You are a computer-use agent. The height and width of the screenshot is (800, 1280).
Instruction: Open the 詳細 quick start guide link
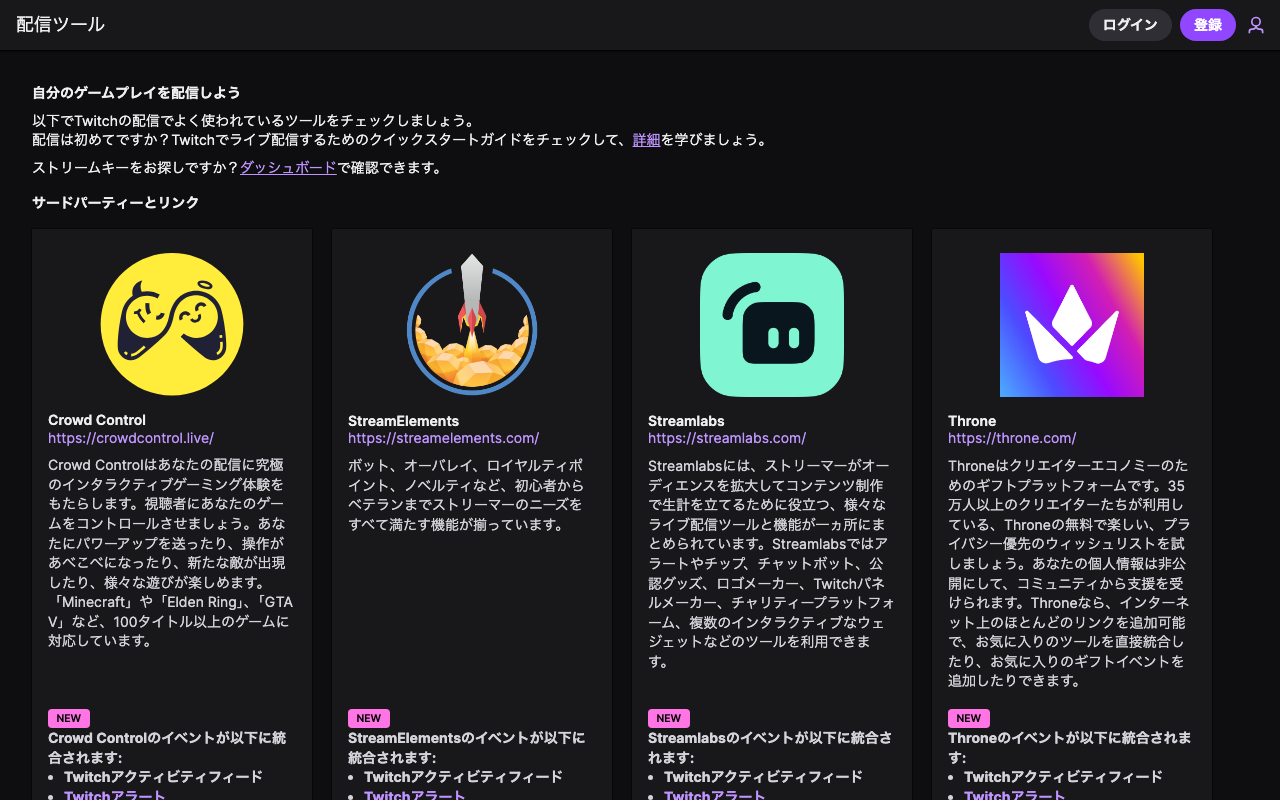click(x=646, y=140)
